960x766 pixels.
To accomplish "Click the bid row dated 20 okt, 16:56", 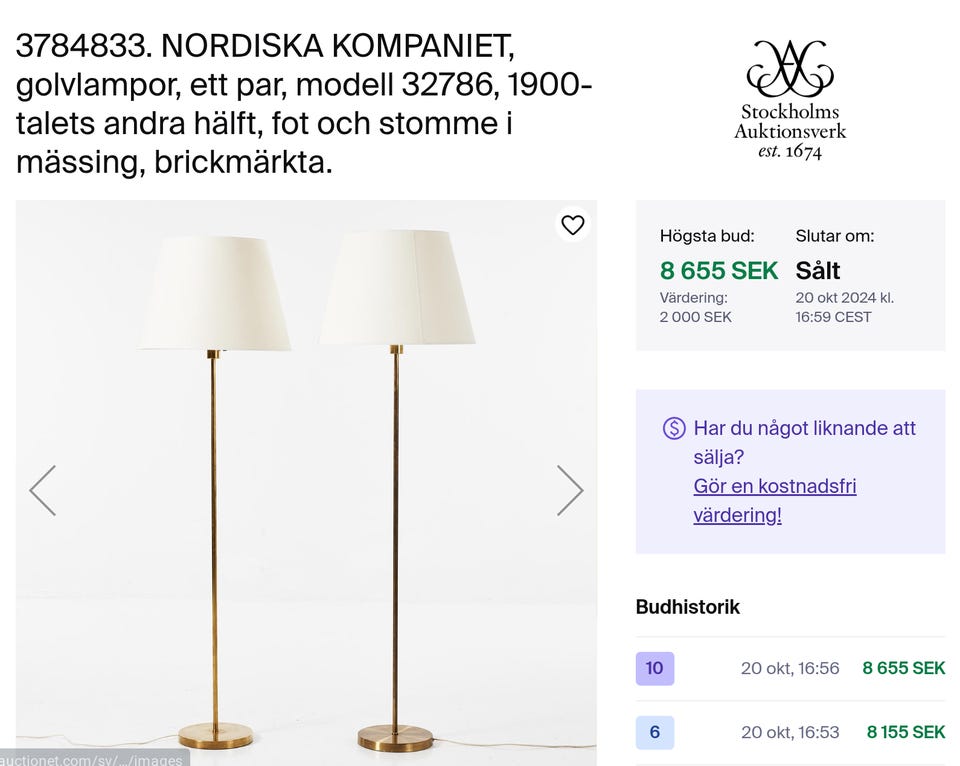I will (x=789, y=668).
